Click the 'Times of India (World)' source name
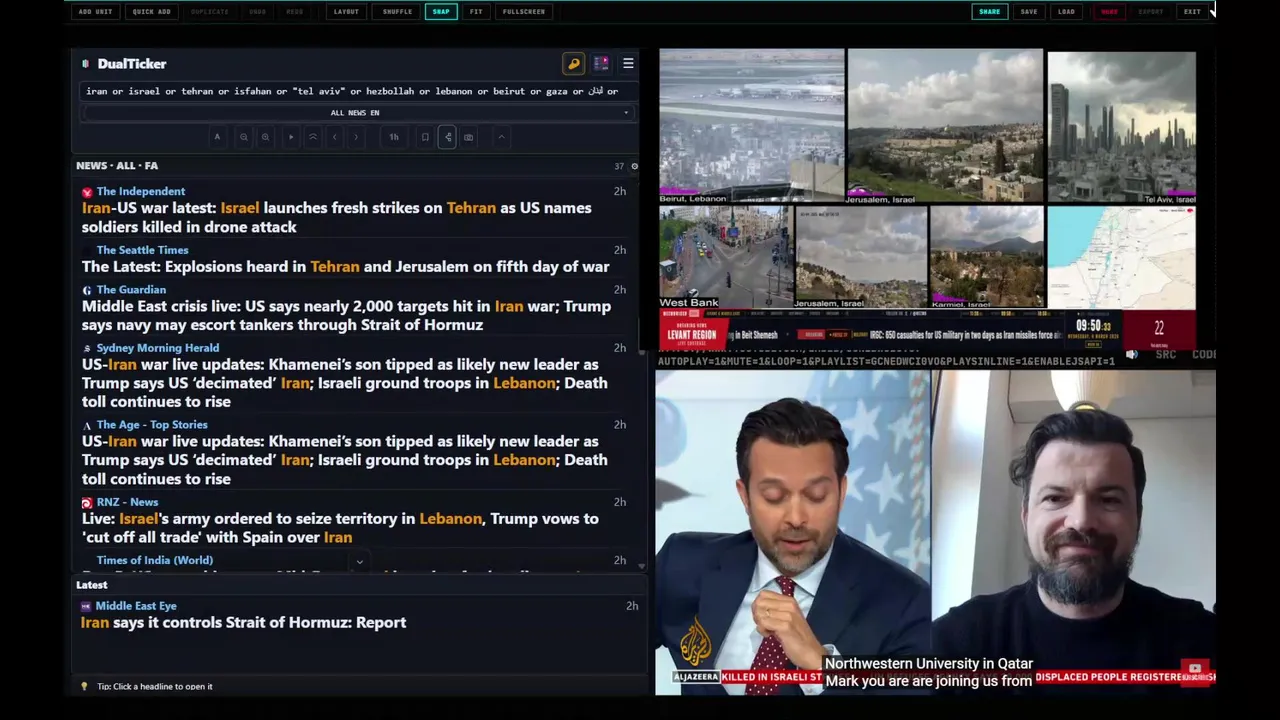 point(155,561)
